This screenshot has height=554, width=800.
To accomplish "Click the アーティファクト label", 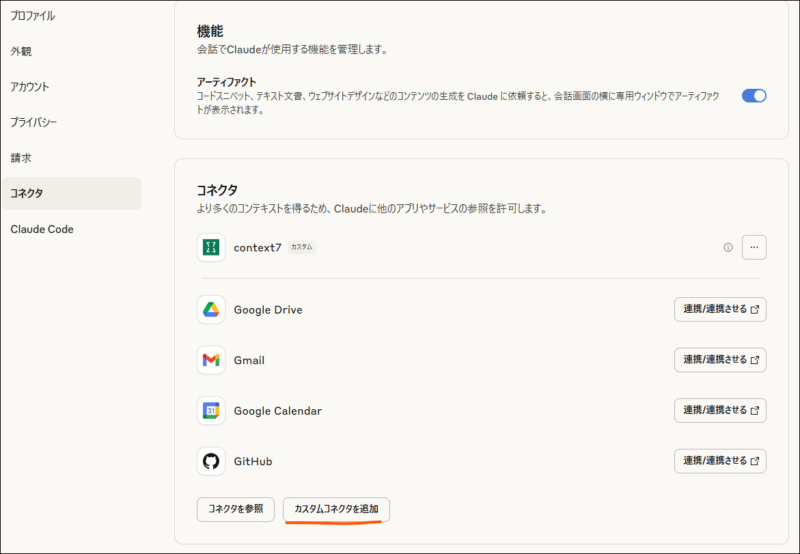I will 227,82.
